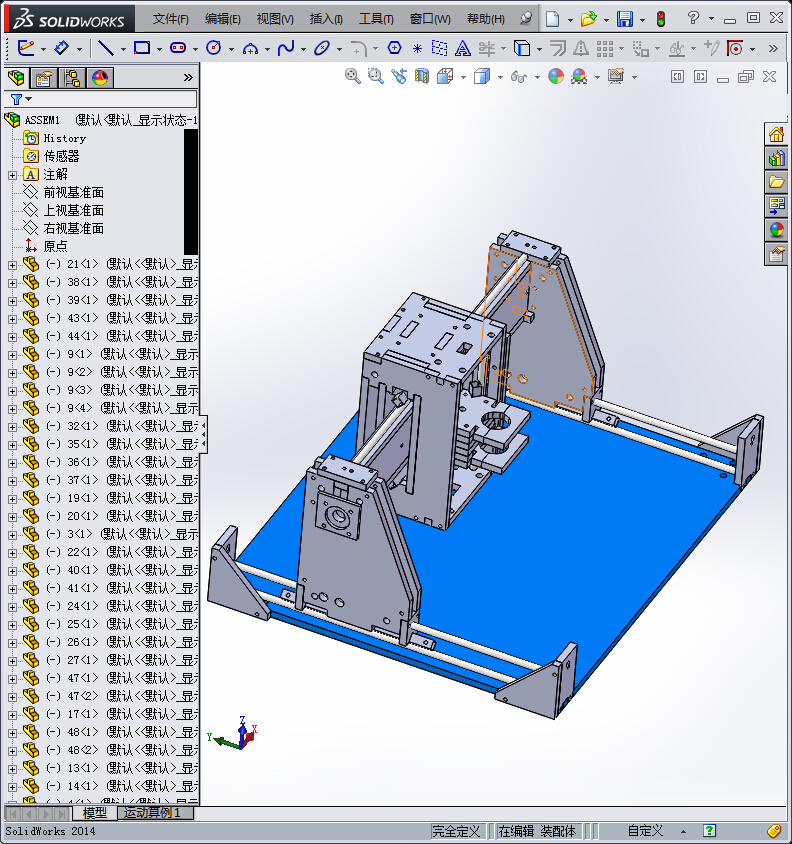
Task: Select the Linear Sketch Pattern tool
Action: point(605,49)
